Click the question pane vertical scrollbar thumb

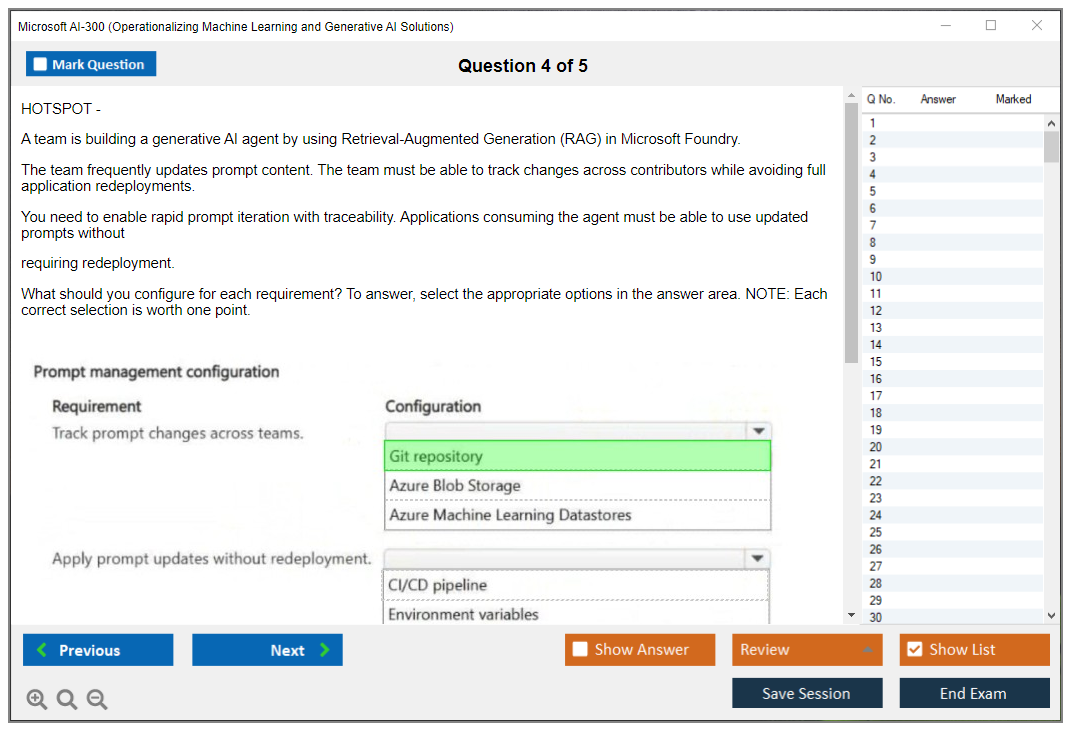tap(851, 230)
